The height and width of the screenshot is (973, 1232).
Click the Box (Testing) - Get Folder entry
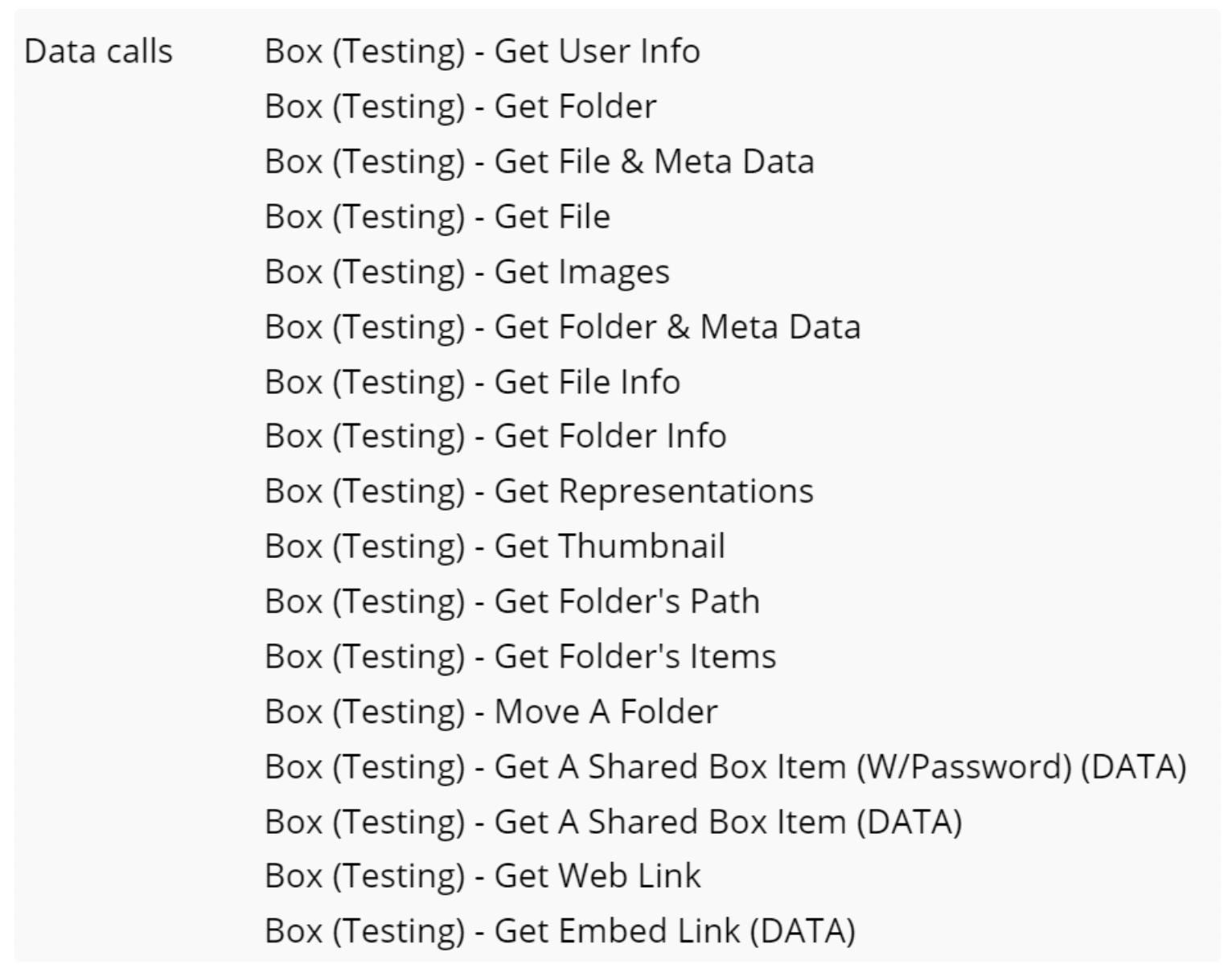tap(461, 106)
